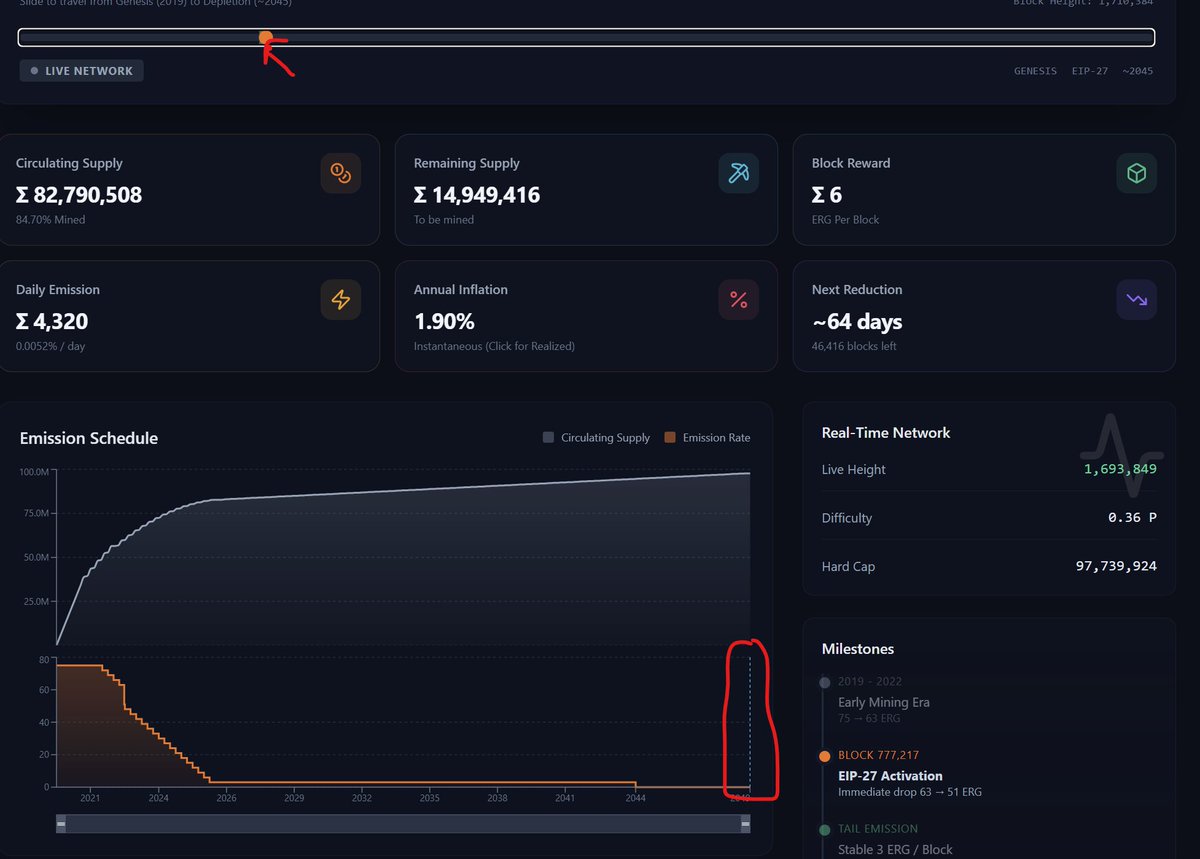Image resolution: width=1200 pixels, height=859 pixels.
Task: Click the Remaining Supply pickaxe icon
Action: click(x=739, y=173)
